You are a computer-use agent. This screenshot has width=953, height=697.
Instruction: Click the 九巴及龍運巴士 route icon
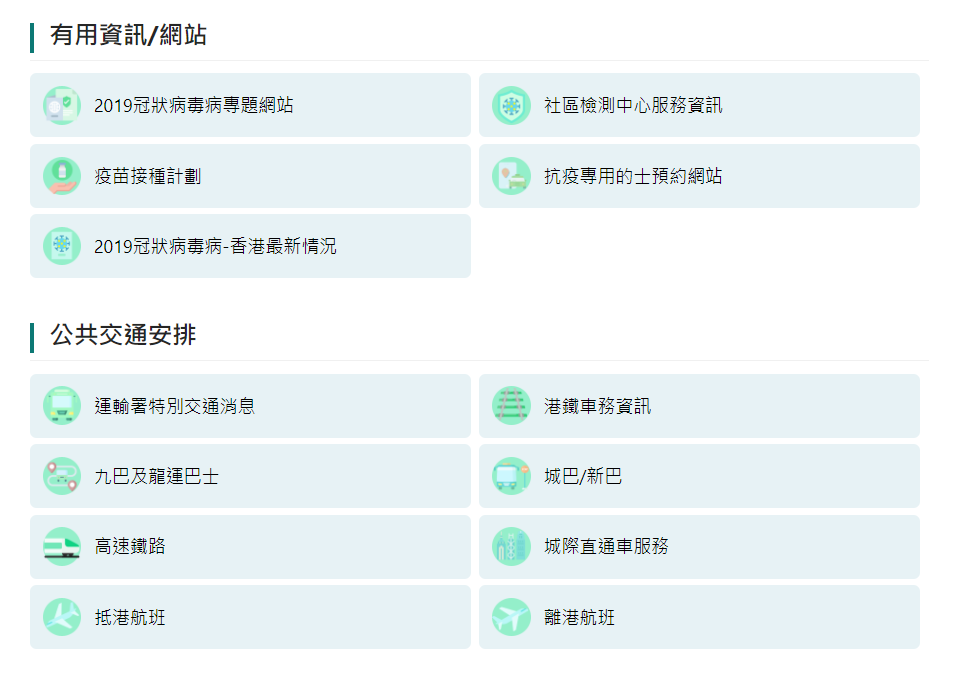pyautogui.click(x=62, y=476)
